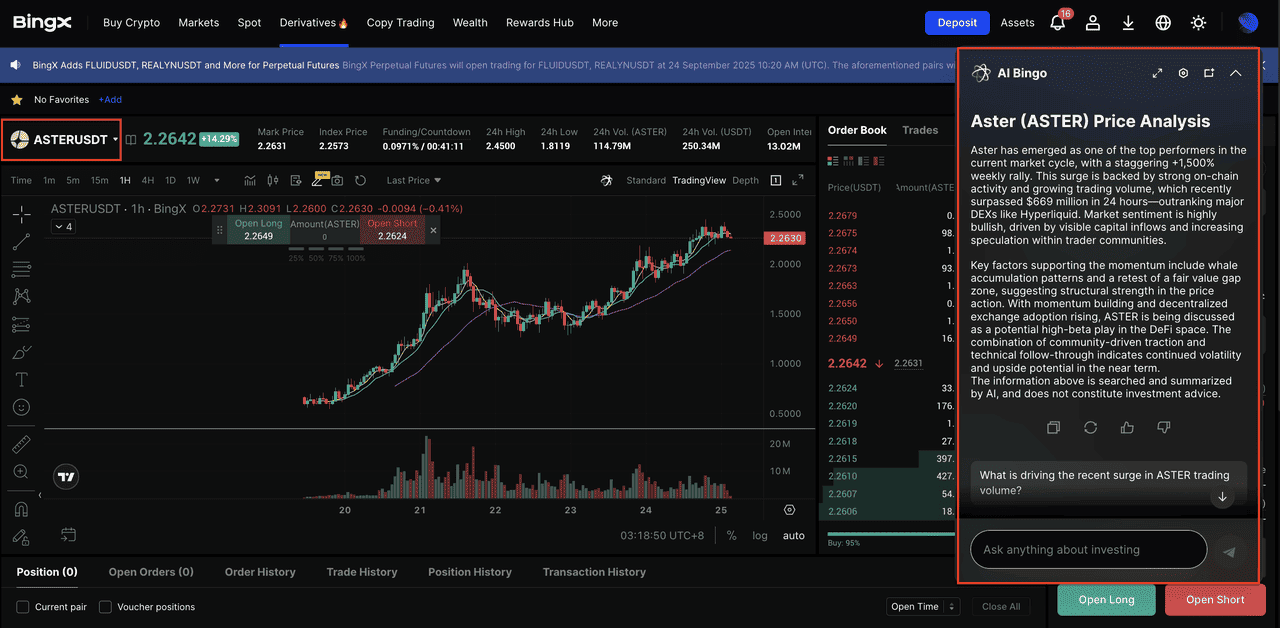This screenshot has height=628, width=1280.
Task: Open the Open Time sort dropdown
Action: tap(923, 607)
